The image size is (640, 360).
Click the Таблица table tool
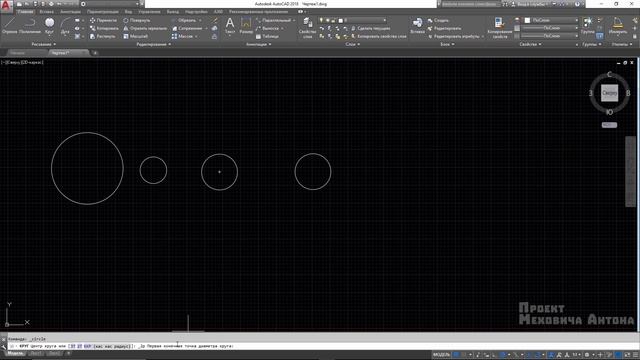(x=268, y=36)
